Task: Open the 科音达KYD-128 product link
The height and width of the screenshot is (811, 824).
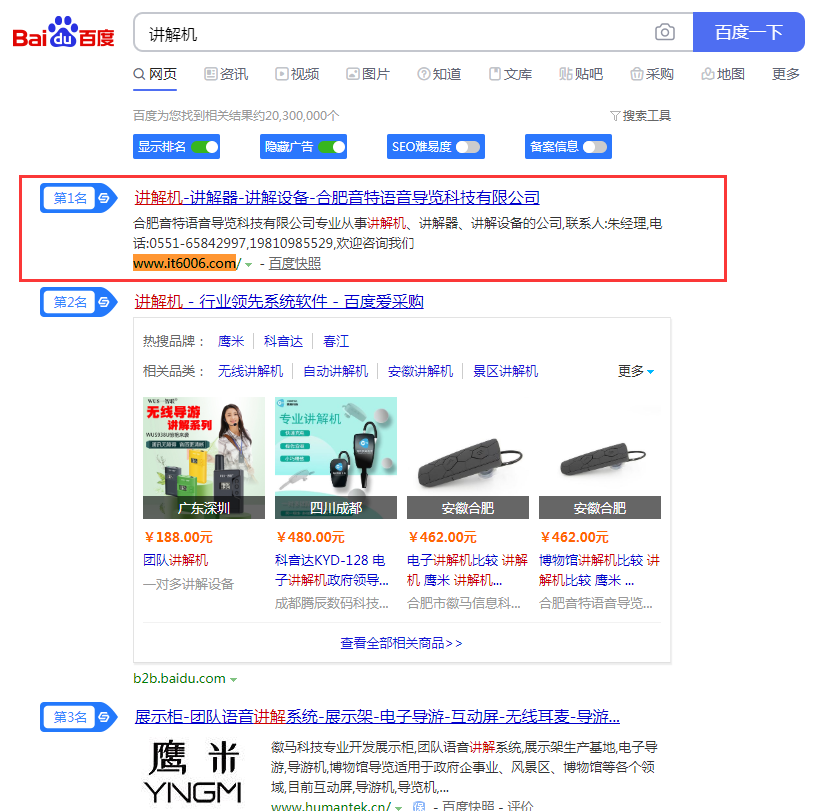Action: (x=332, y=570)
